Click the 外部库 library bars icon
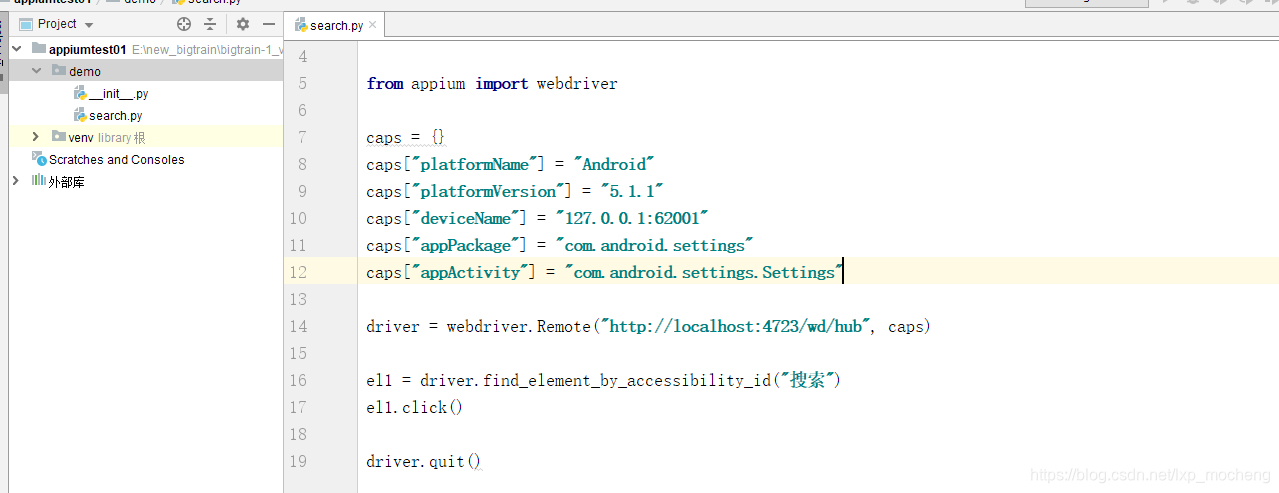1279x493 pixels. click(x=39, y=181)
